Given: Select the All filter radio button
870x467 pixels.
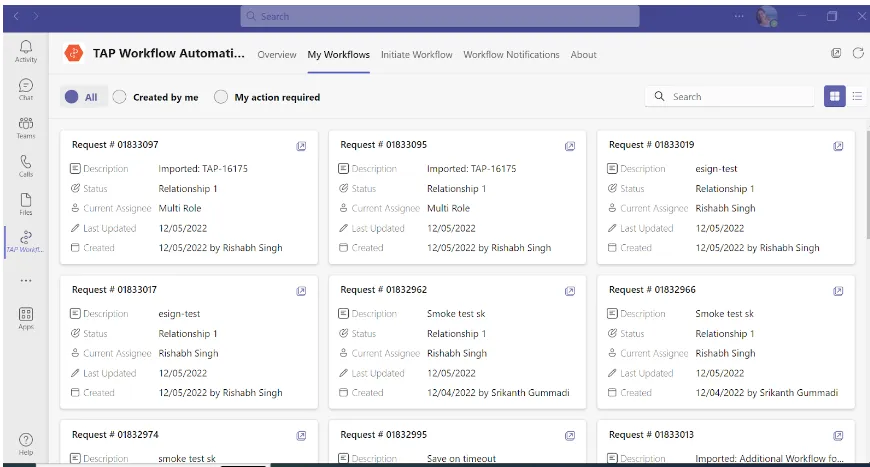Looking at the screenshot, I should [x=72, y=97].
